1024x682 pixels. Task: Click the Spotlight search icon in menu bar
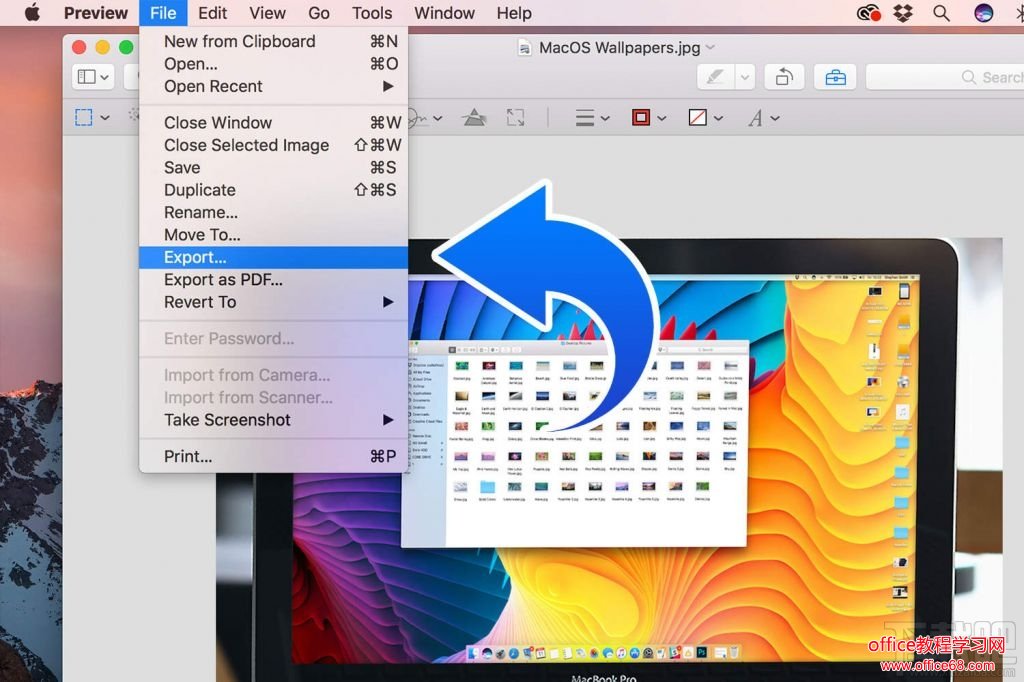pos(941,13)
